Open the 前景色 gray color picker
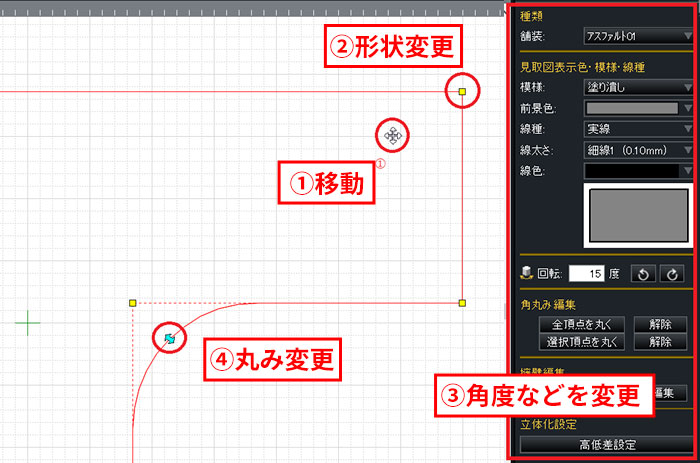 (x=638, y=108)
